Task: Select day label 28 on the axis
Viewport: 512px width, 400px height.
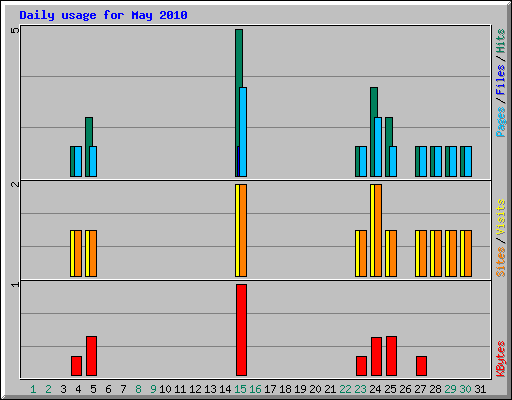Action: coord(435,389)
